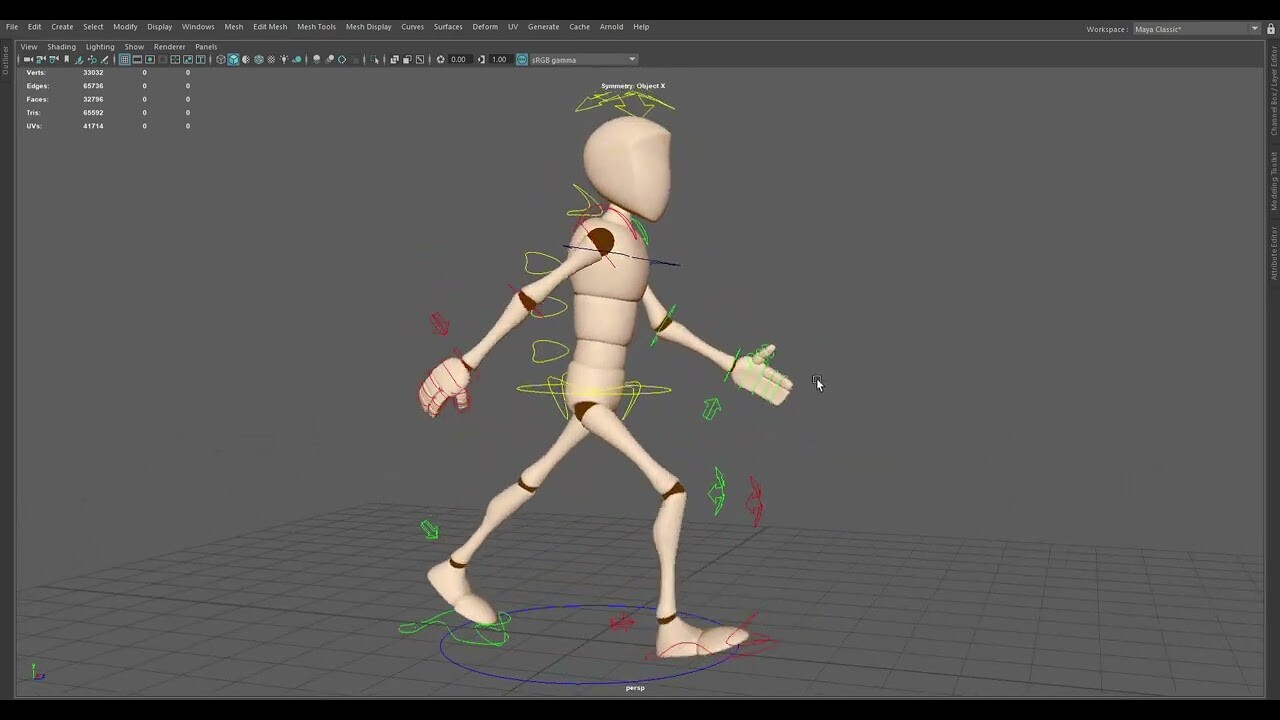Toggle the resolution gate icon
This screenshot has height=720, width=1280.
(150, 59)
